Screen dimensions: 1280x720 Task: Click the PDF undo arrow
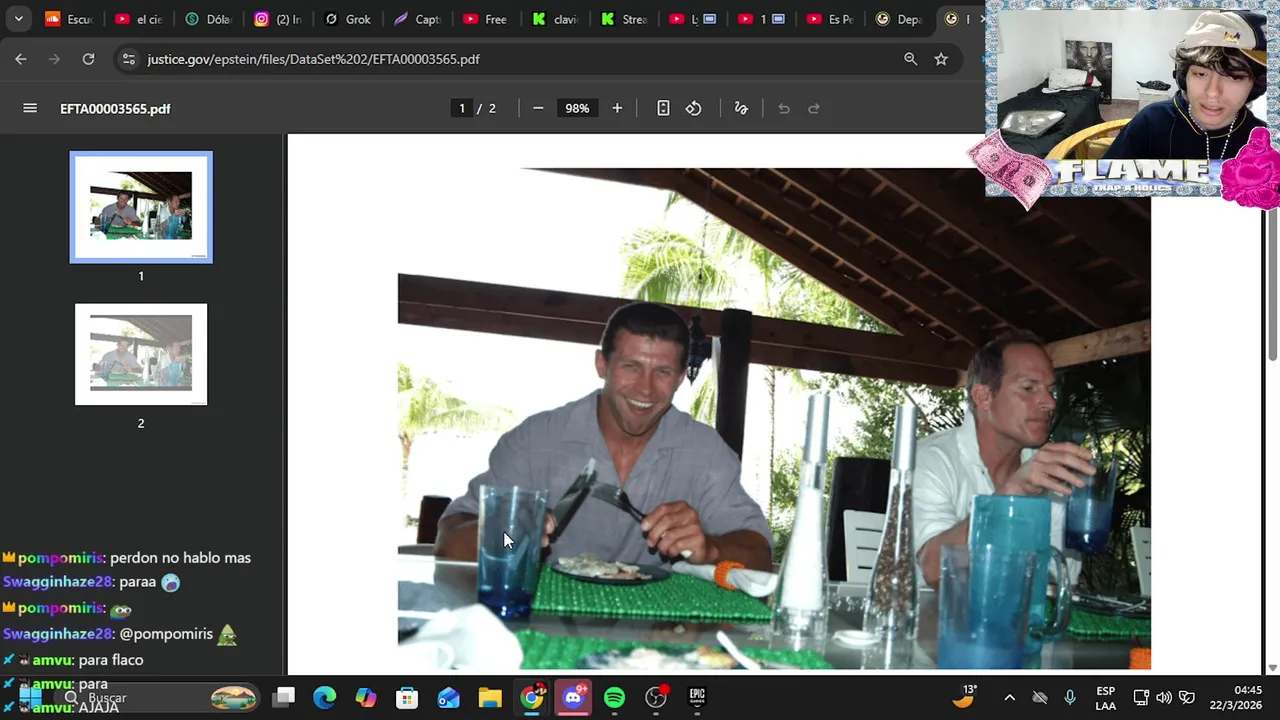pos(784,108)
